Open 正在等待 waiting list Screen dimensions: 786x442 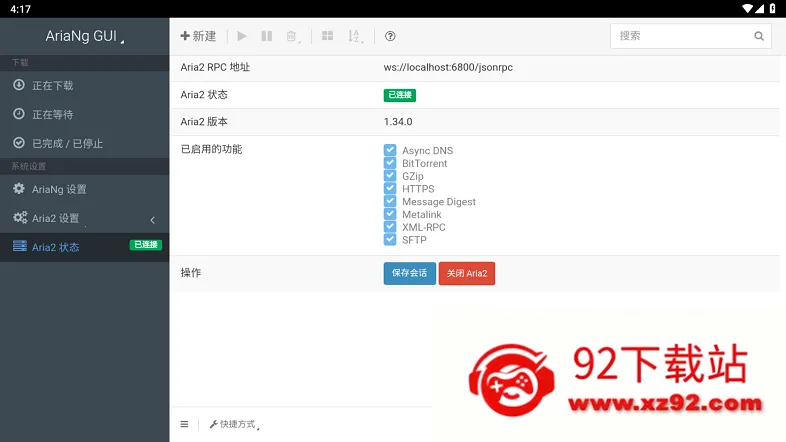click(x=84, y=115)
